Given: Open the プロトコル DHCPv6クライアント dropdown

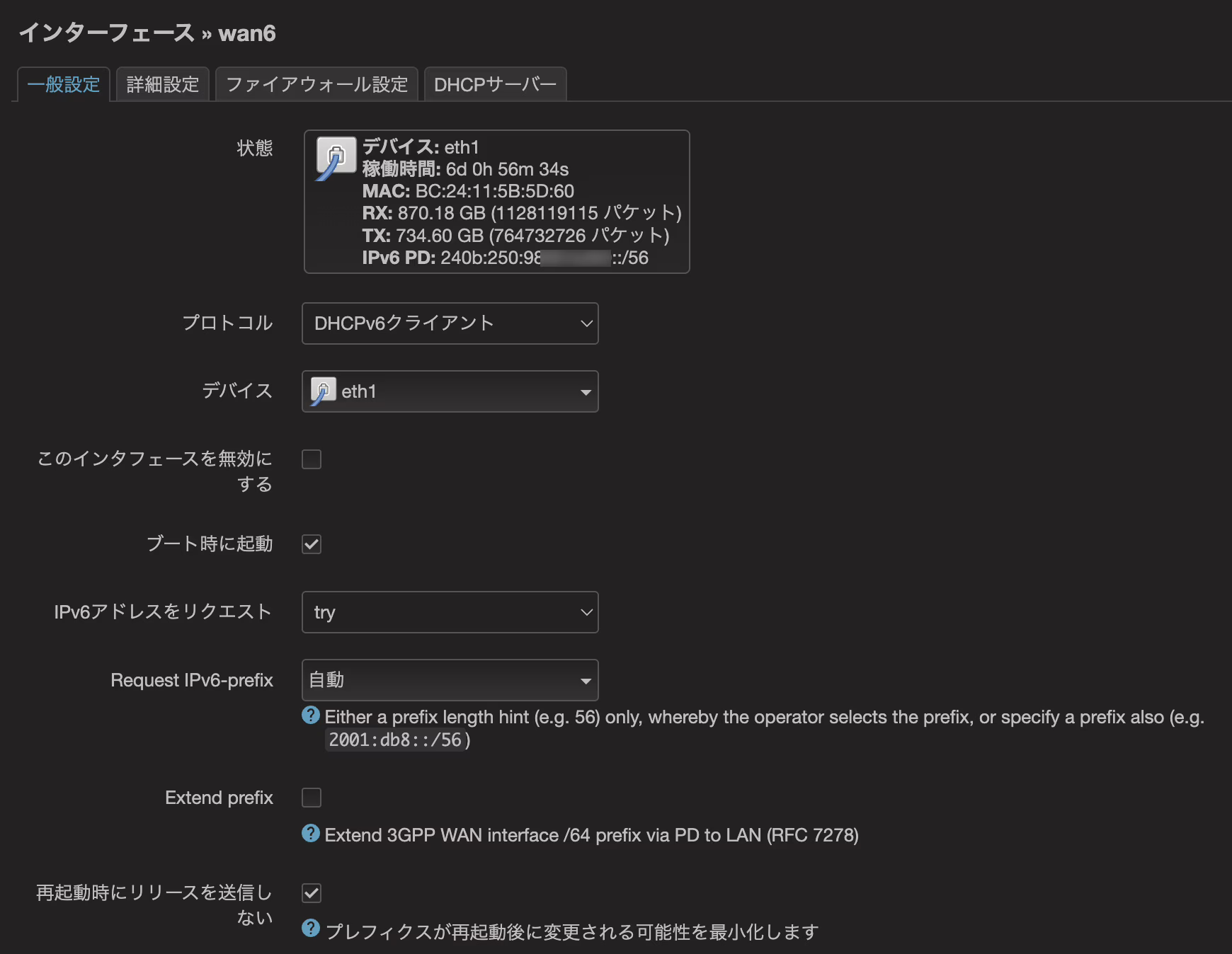Looking at the screenshot, I should (x=450, y=323).
